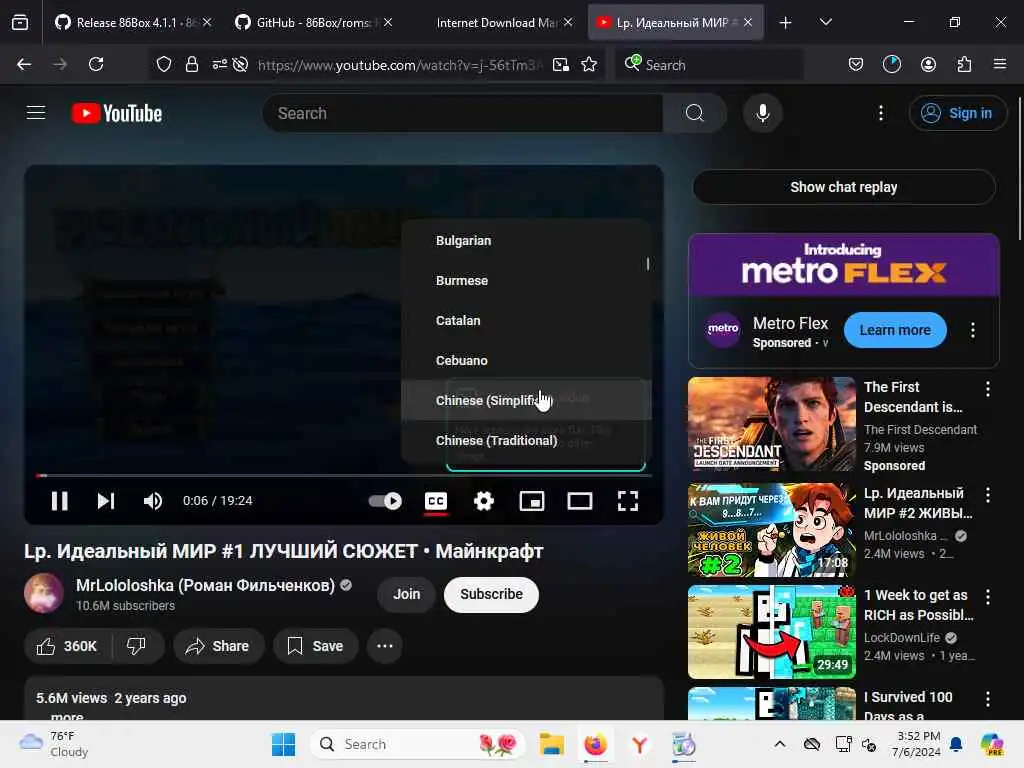Open more actions ellipsis under video

tap(385, 646)
